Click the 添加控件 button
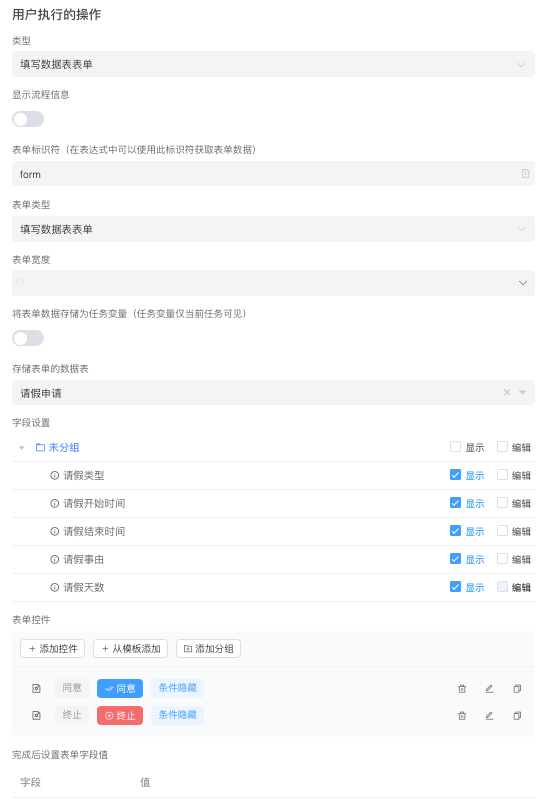Screen dimensions: 551x808 click(53, 648)
